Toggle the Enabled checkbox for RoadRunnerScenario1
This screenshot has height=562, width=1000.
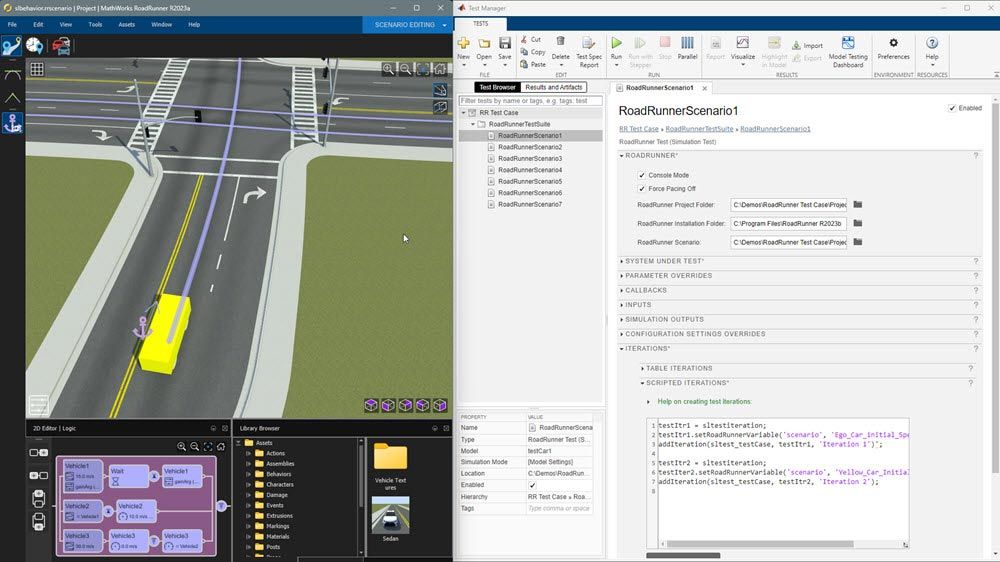click(x=952, y=108)
